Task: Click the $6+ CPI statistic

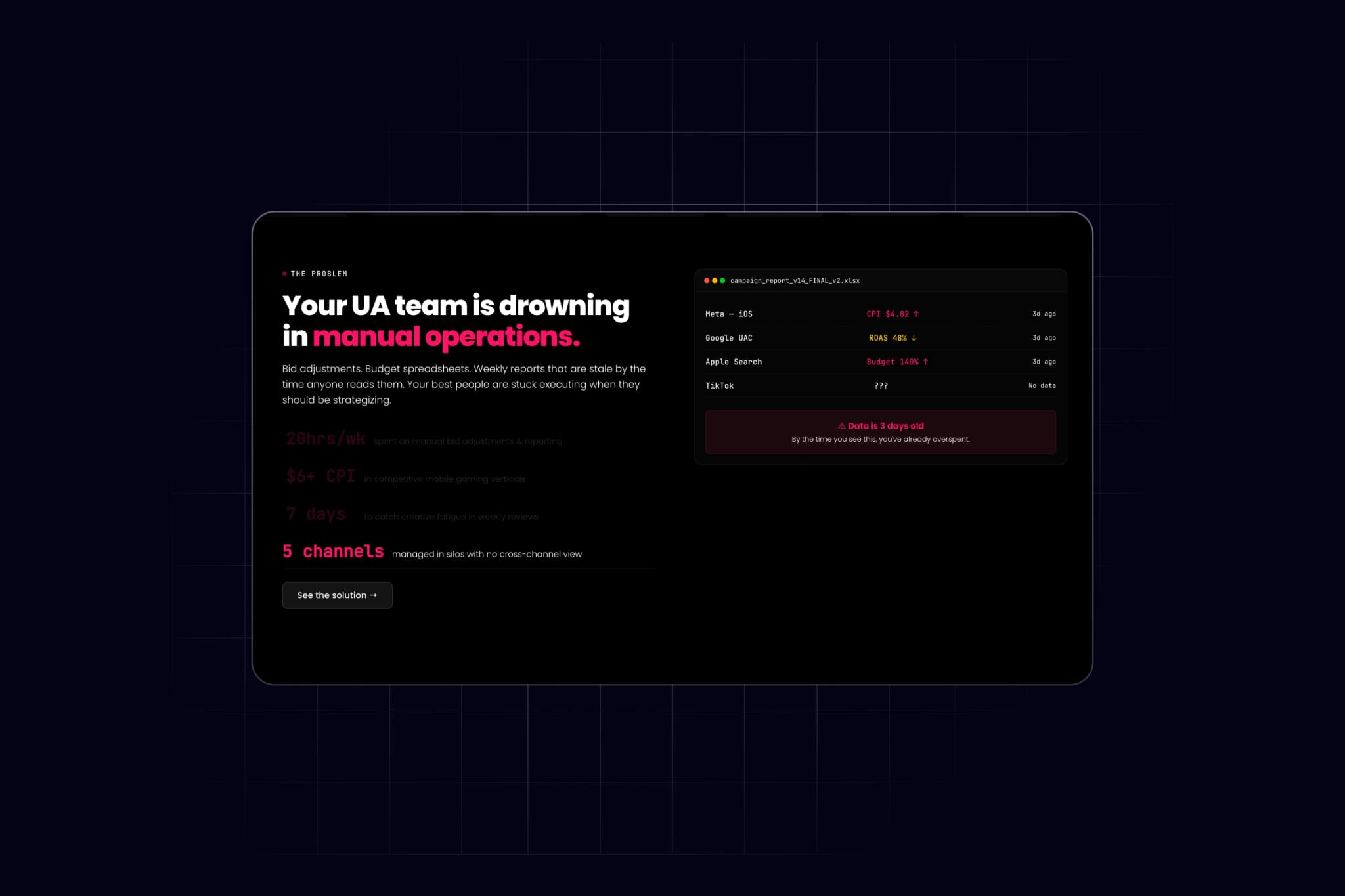Action: coord(320,476)
